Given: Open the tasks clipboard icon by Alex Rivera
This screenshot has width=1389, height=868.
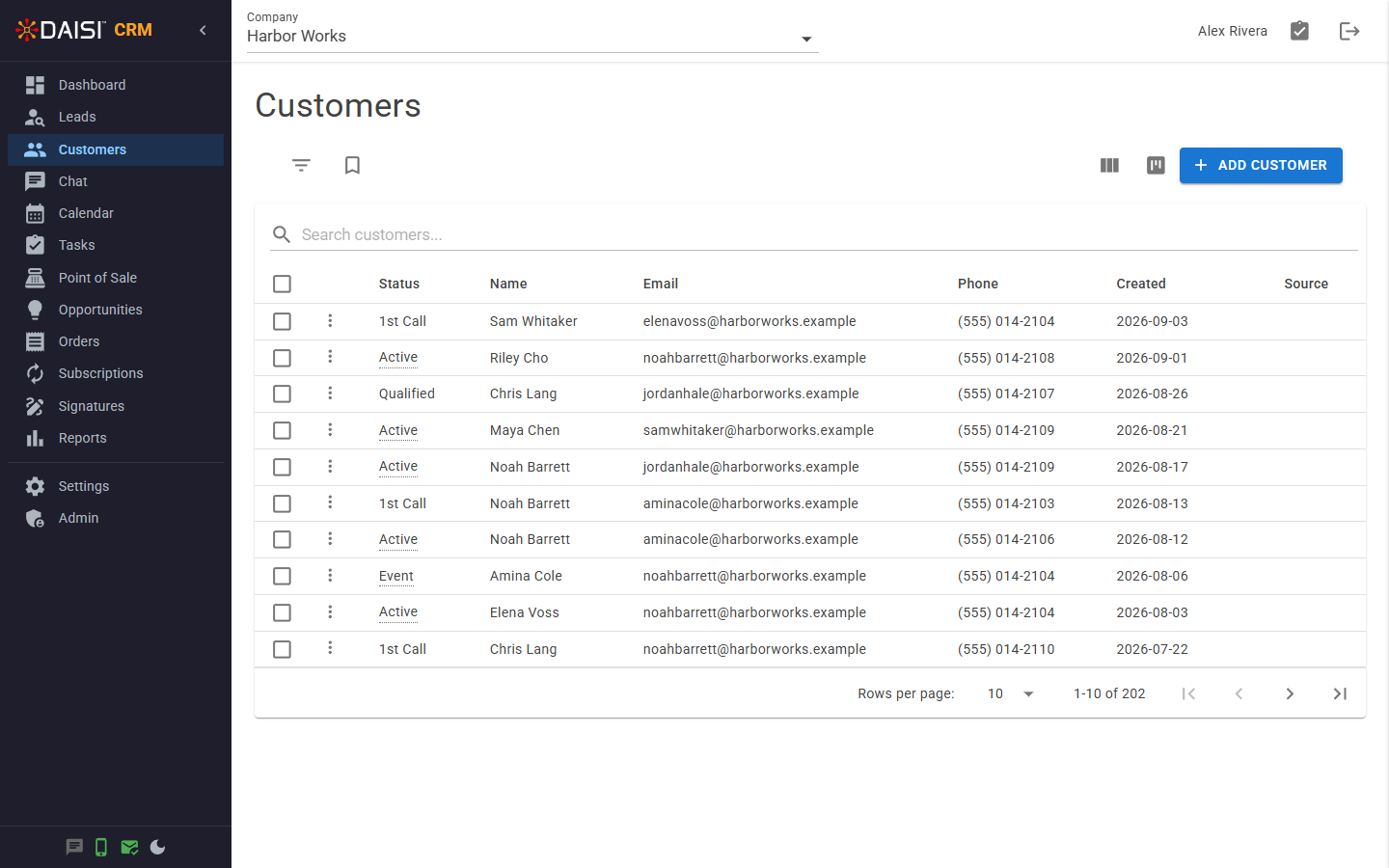Looking at the screenshot, I should tap(1299, 31).
